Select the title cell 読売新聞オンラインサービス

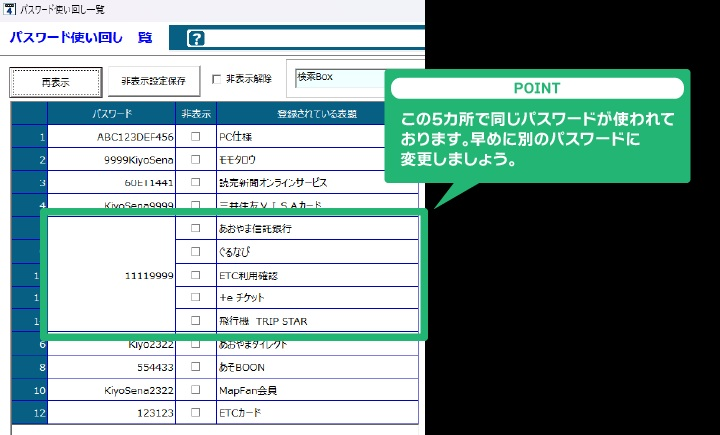[317, 182]
